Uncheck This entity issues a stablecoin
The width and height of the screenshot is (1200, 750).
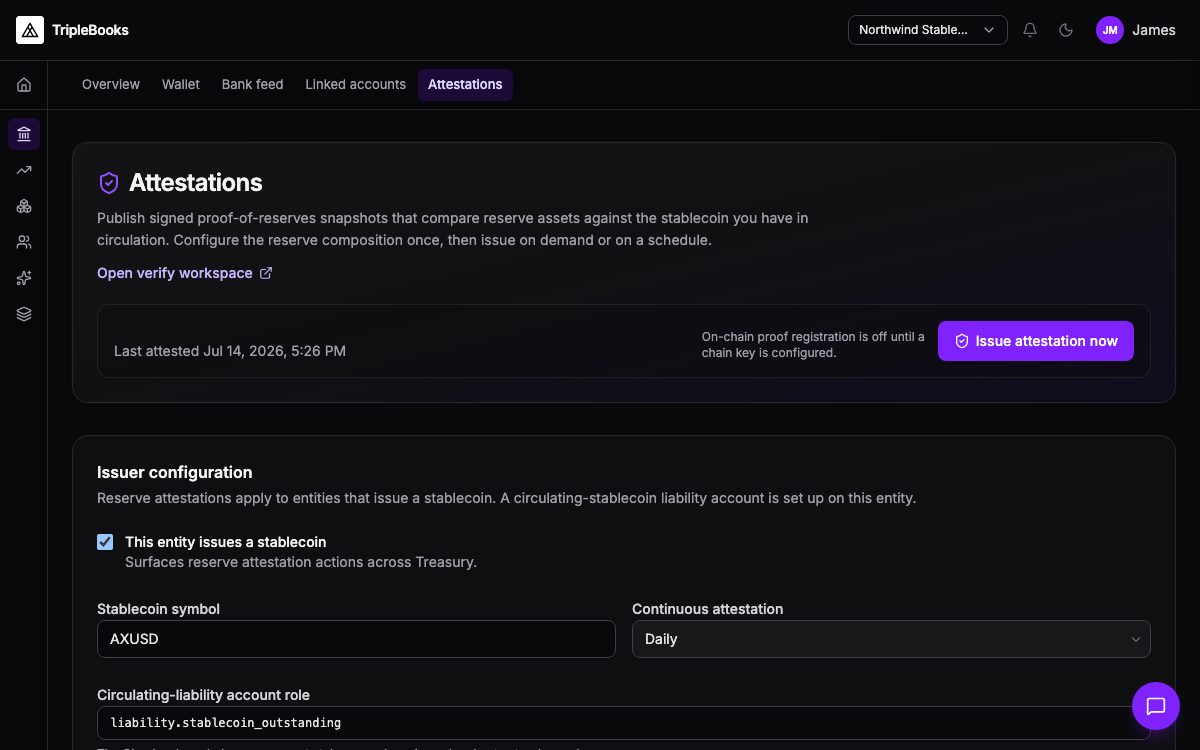point(105,542)
